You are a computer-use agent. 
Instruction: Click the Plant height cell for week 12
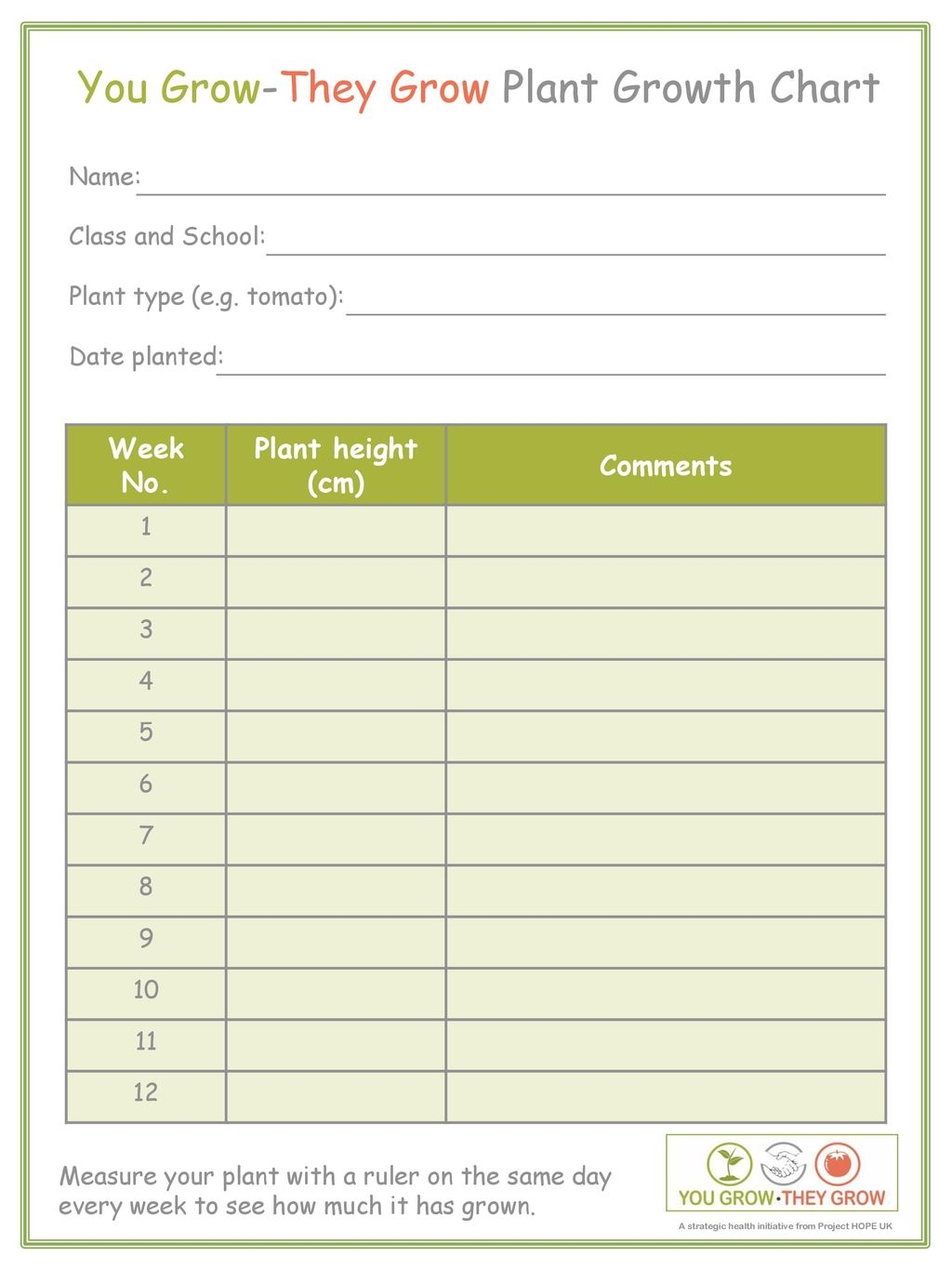click(336, 1096)
